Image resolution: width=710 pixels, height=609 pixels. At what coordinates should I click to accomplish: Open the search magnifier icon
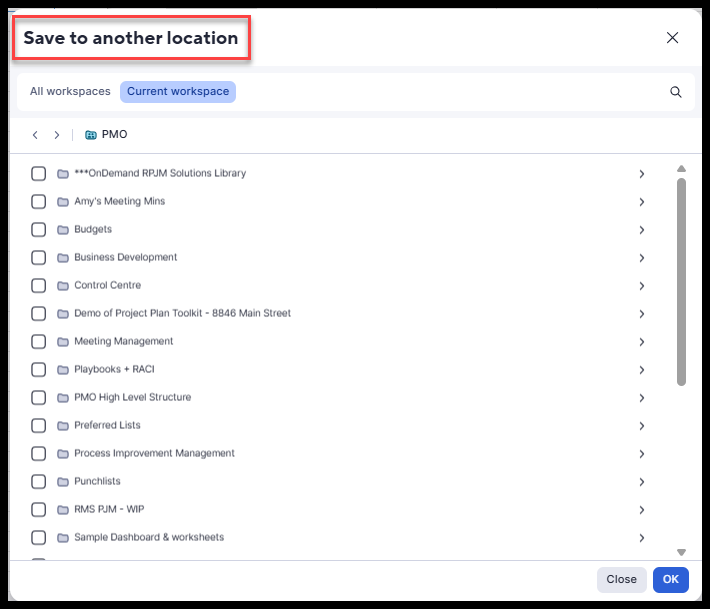[676, 92]
